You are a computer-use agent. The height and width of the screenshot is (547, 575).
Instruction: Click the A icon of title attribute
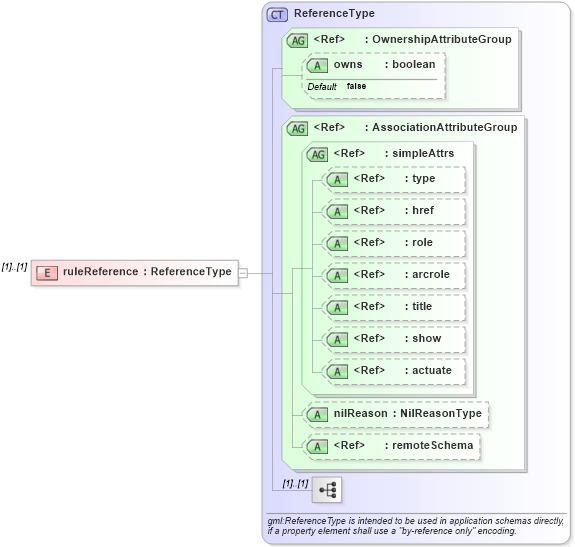[x=337, y=308]
